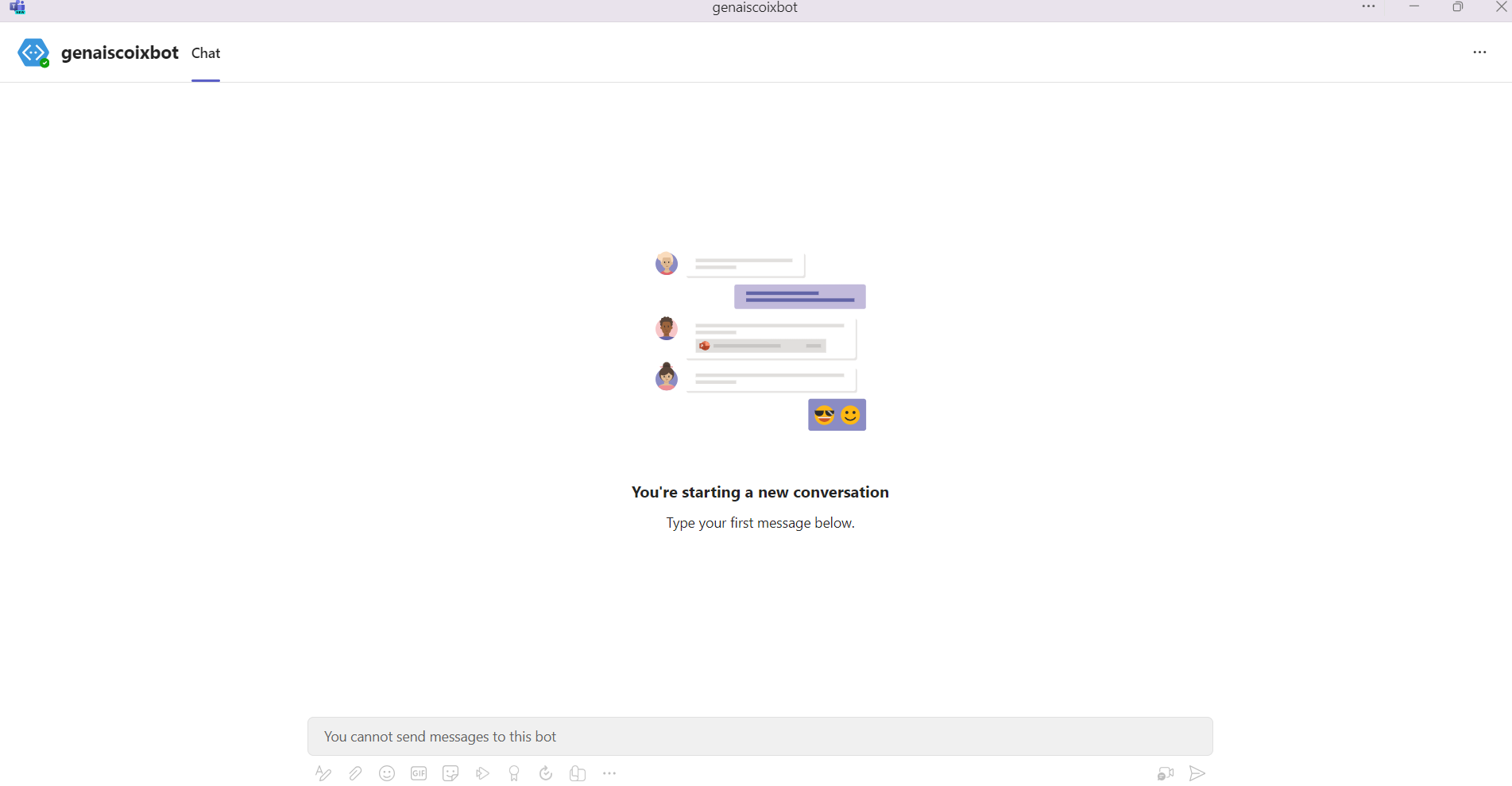Open the Emoji picker
The height and width of the screenshot is (786, 1512).
[387, 773]
